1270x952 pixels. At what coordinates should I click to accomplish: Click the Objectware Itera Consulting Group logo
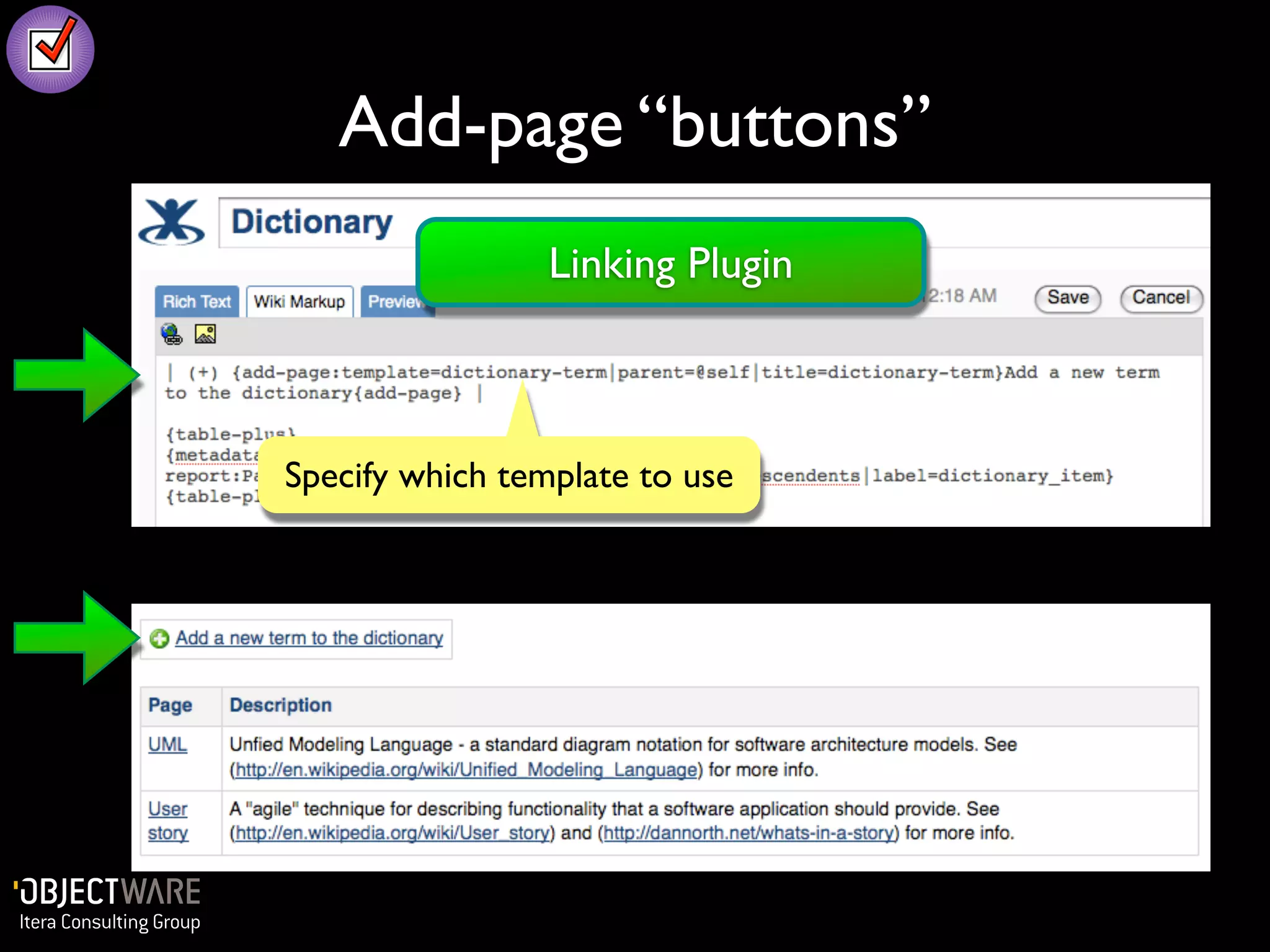point(107,904)
